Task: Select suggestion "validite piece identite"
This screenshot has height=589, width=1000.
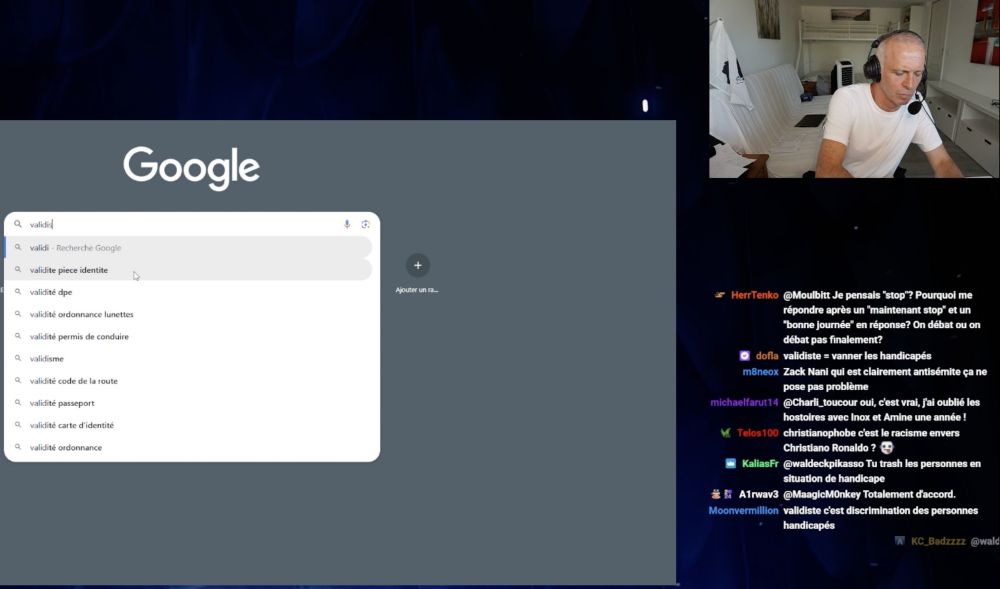Action: click(189, 270)
